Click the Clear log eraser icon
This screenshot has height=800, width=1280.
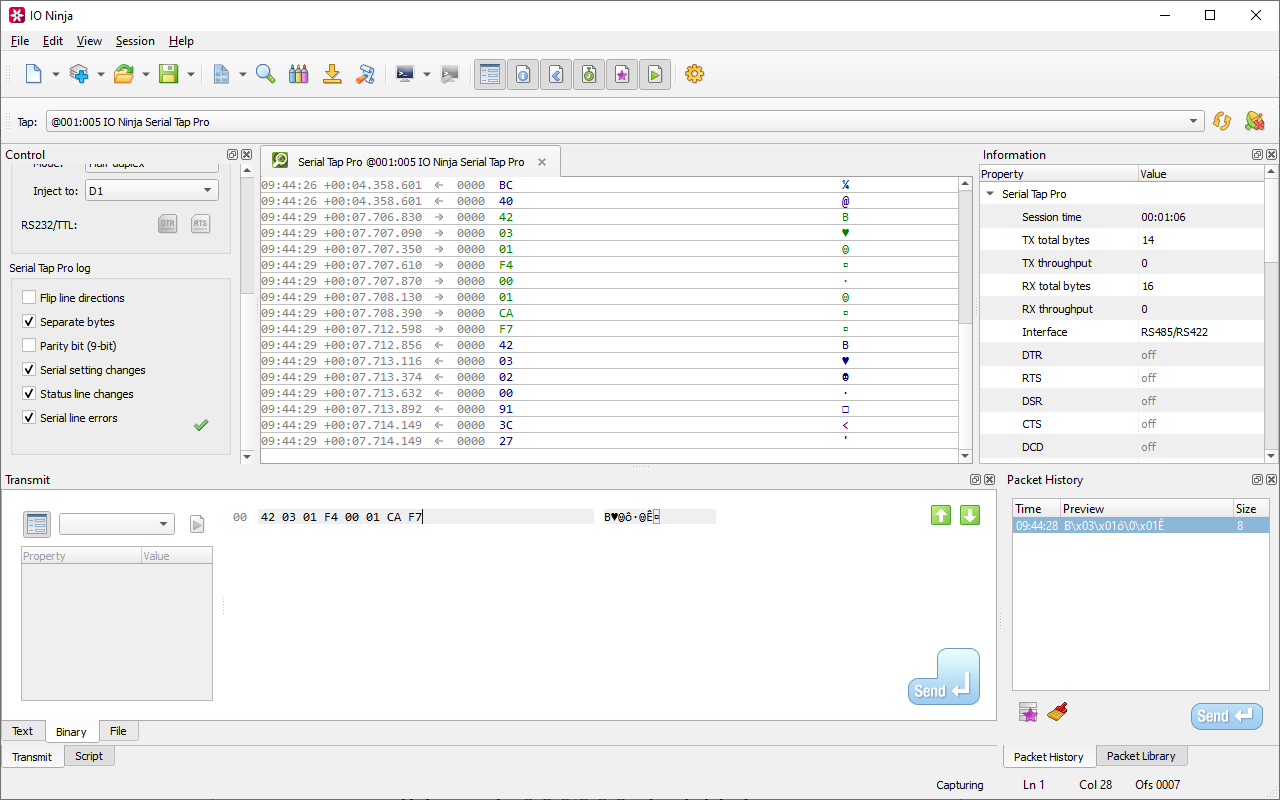click(x=365, y=74)
